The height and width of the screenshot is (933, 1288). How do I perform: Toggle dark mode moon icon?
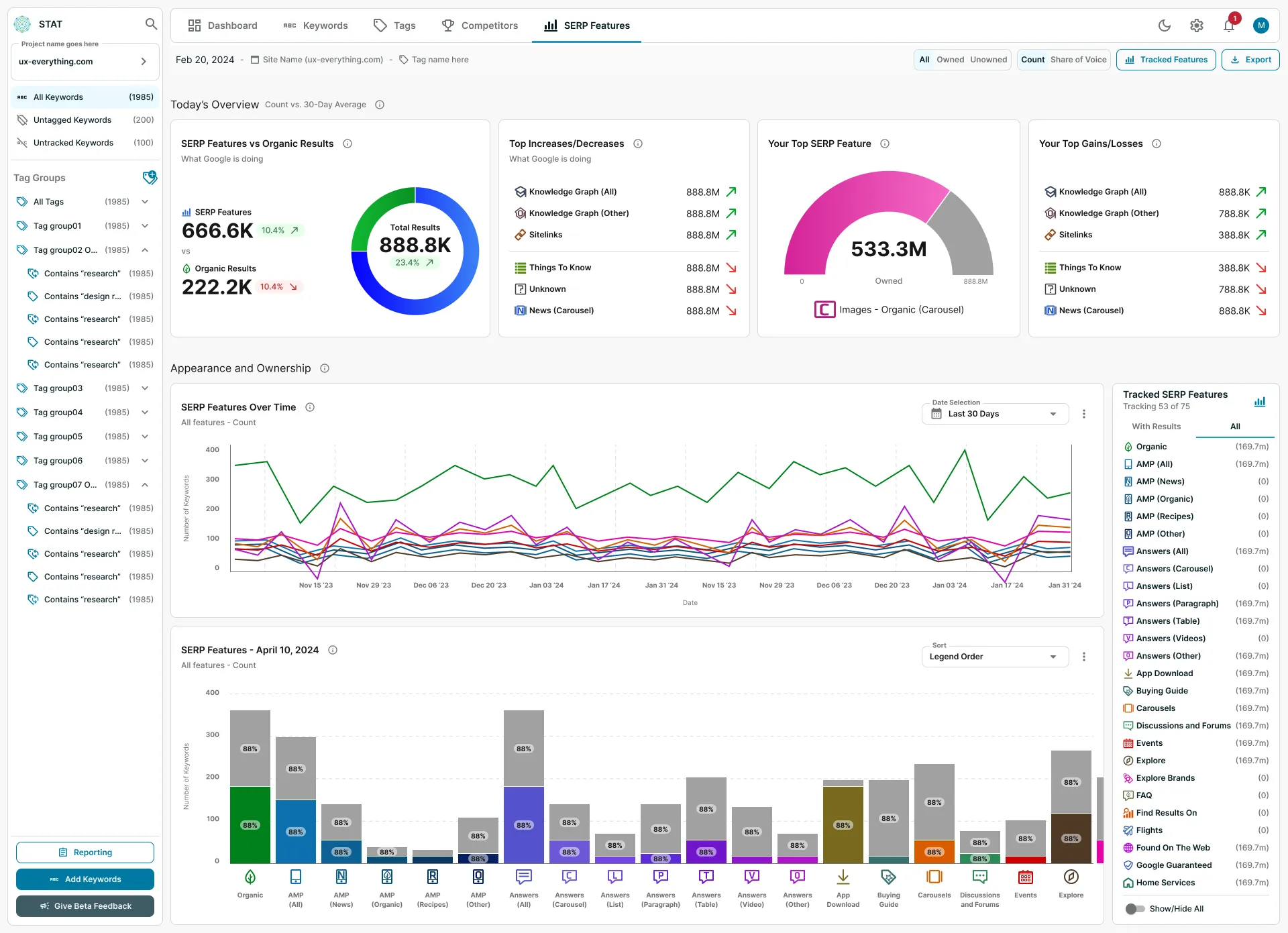(1165, 25)
